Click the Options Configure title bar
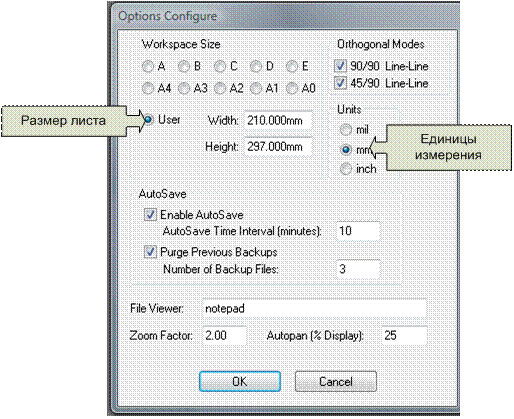The width and height of the screenshot is (514, 419). (285, 16)
